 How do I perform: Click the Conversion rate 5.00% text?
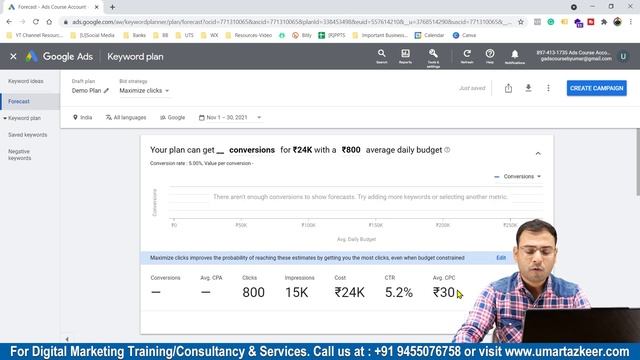(x=176, y=163)
